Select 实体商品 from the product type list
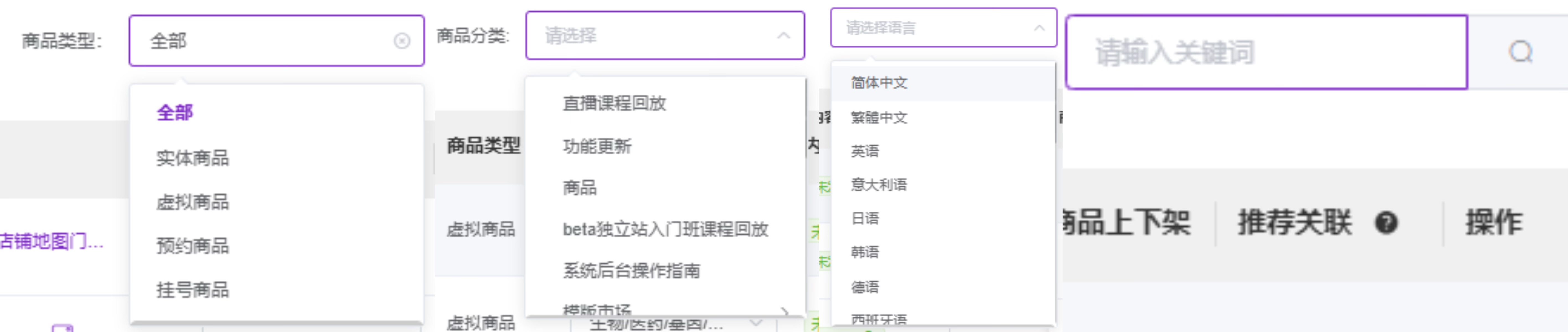The image size is (1568, 332). click(x=192, y=158)
